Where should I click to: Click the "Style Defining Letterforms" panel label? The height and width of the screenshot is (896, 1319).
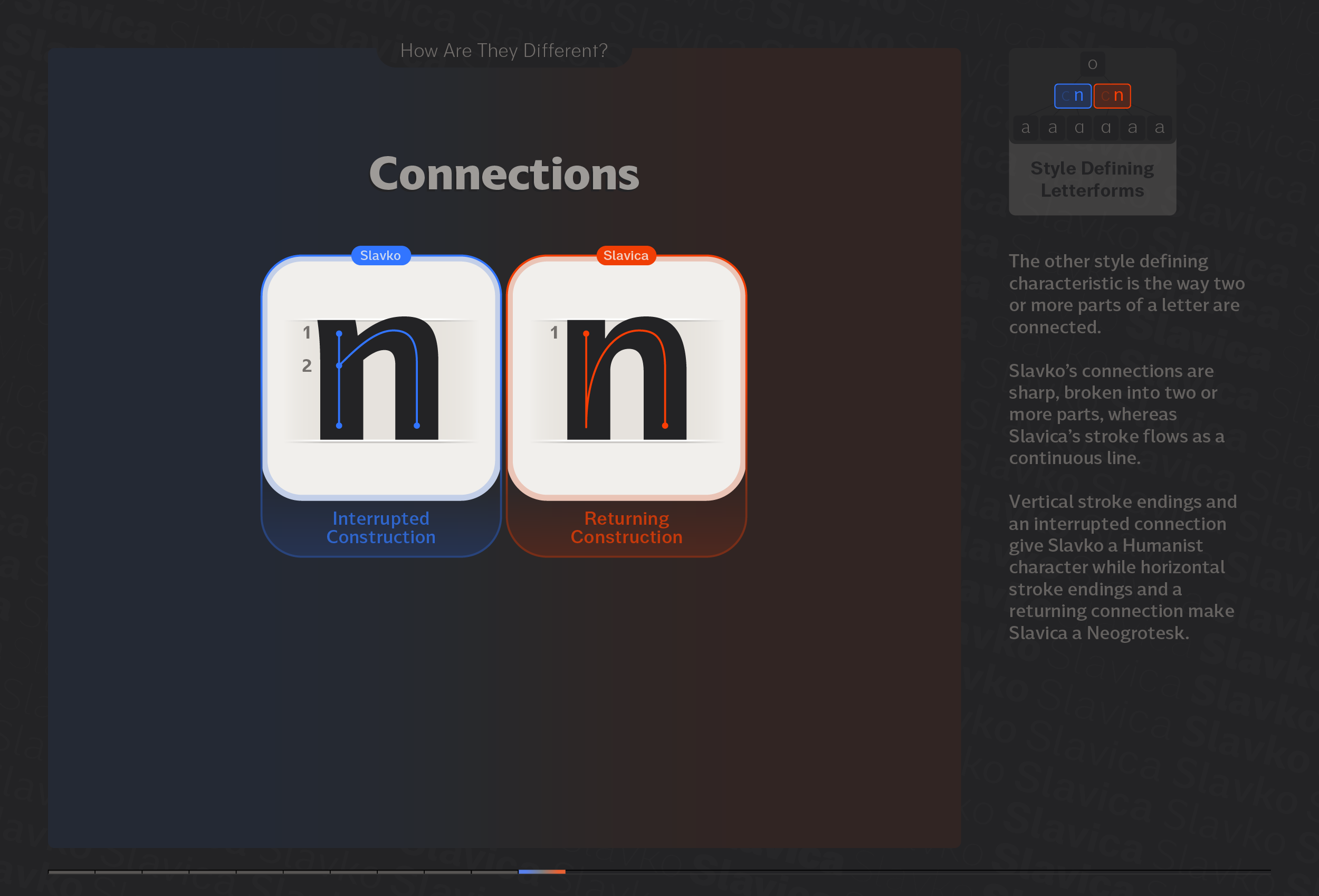tap(1092, 179)
